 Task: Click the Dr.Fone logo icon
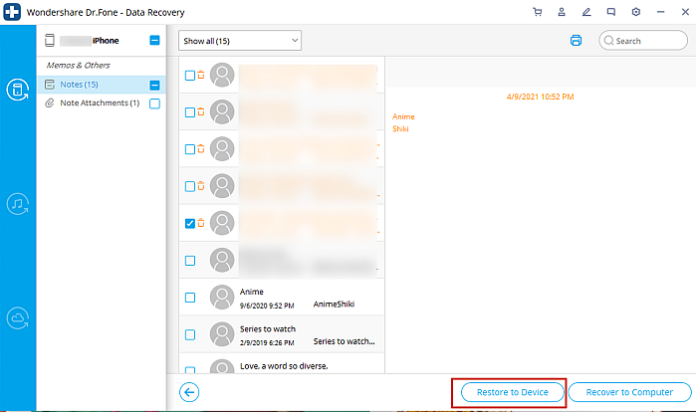click(12, 12)
